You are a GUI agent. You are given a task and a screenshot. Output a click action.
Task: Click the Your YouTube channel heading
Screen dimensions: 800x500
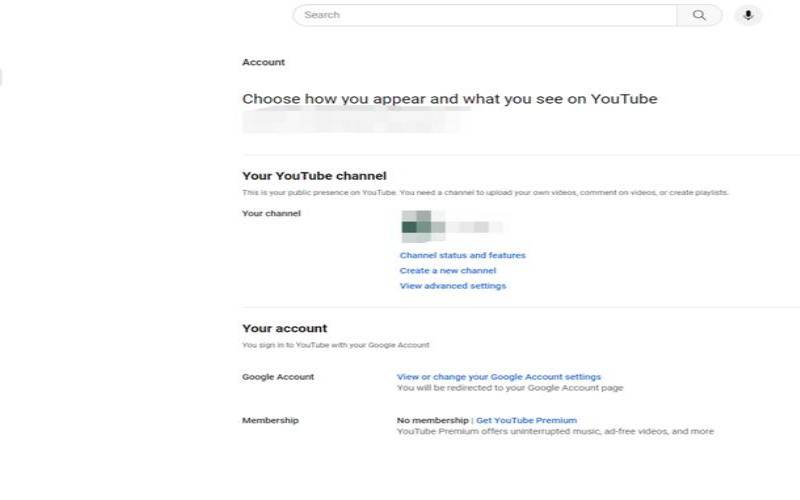[314, 176]
